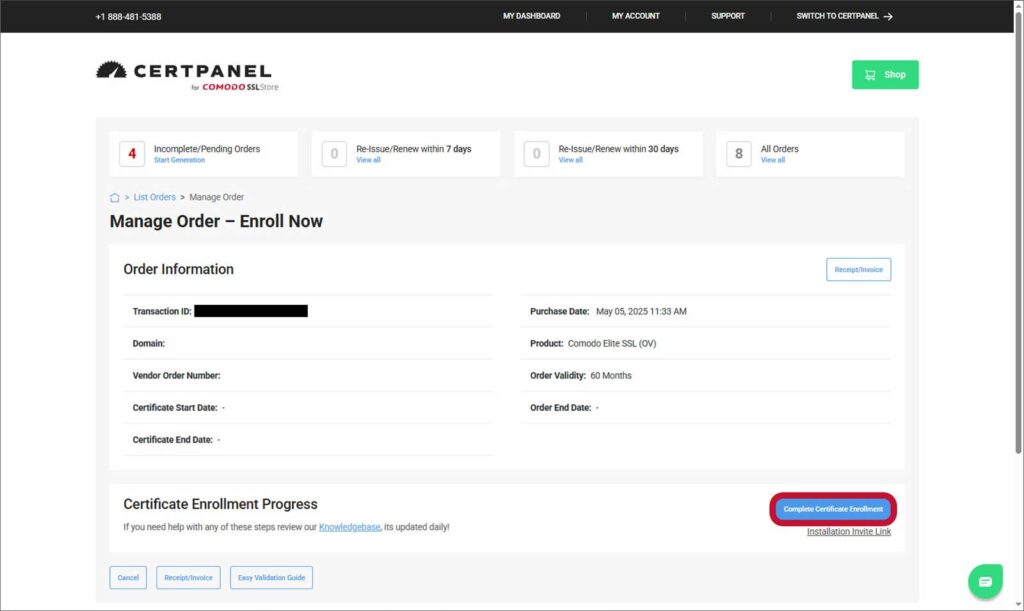
Task: Click the green Shop button
Action: (885, 74)
